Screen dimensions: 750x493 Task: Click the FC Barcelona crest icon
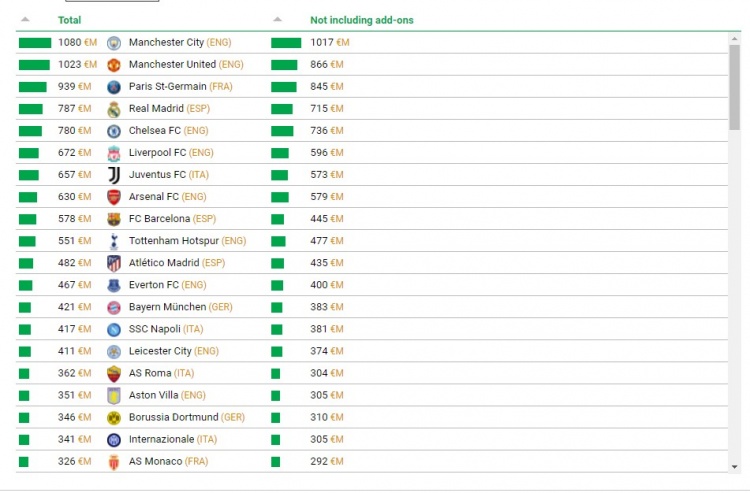pyautogui.click(x=114, y=219)
